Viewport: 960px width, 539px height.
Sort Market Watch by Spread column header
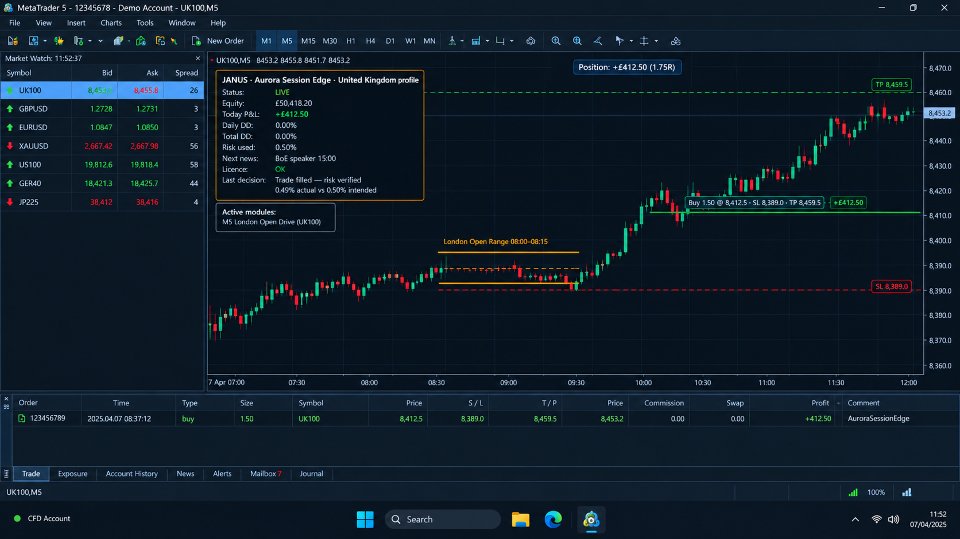pyautogui.click(x=186, y=73)
